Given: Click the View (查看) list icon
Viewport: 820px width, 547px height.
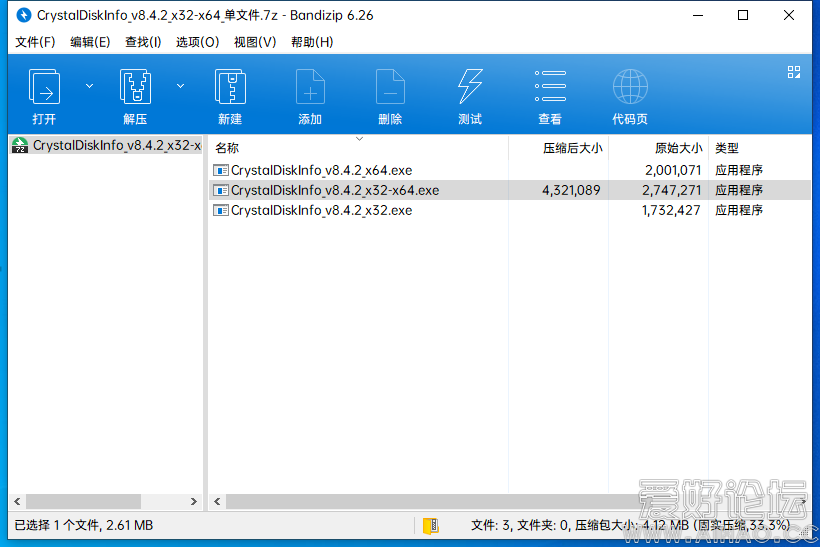Looking at the screenshot, I should 550,86.
